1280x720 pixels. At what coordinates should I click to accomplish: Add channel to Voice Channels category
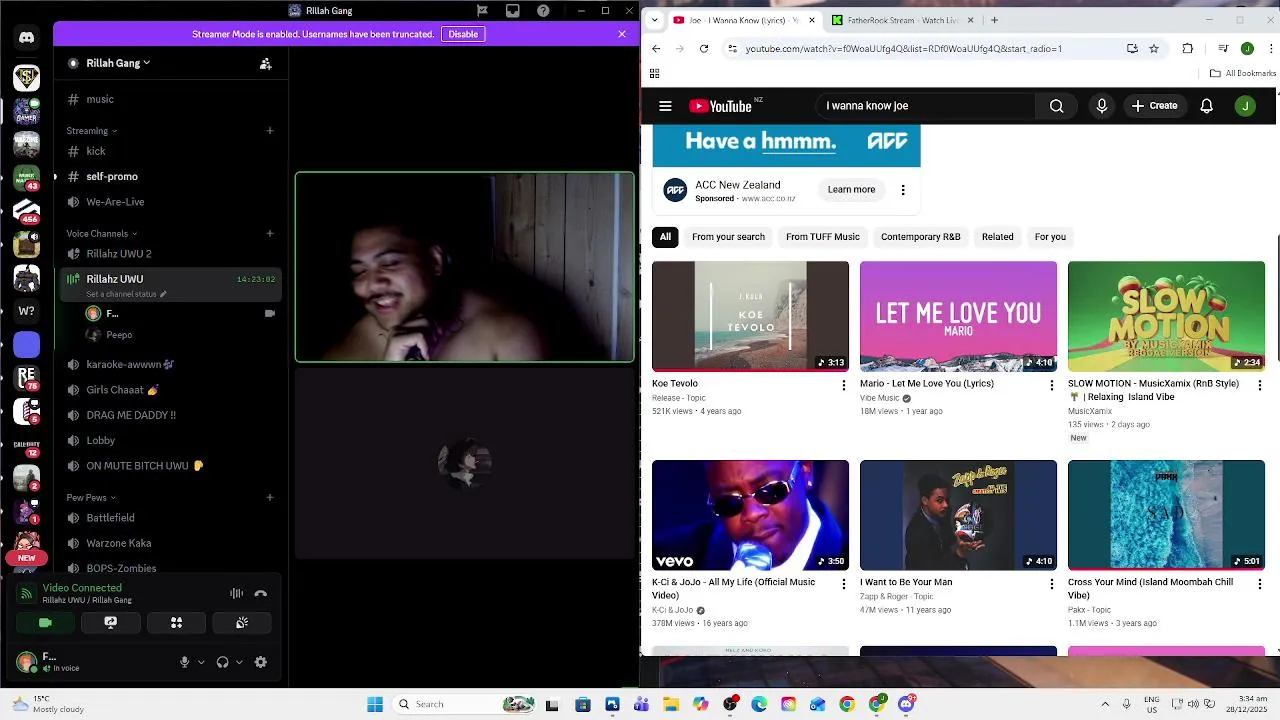click(x=270, y=234)
